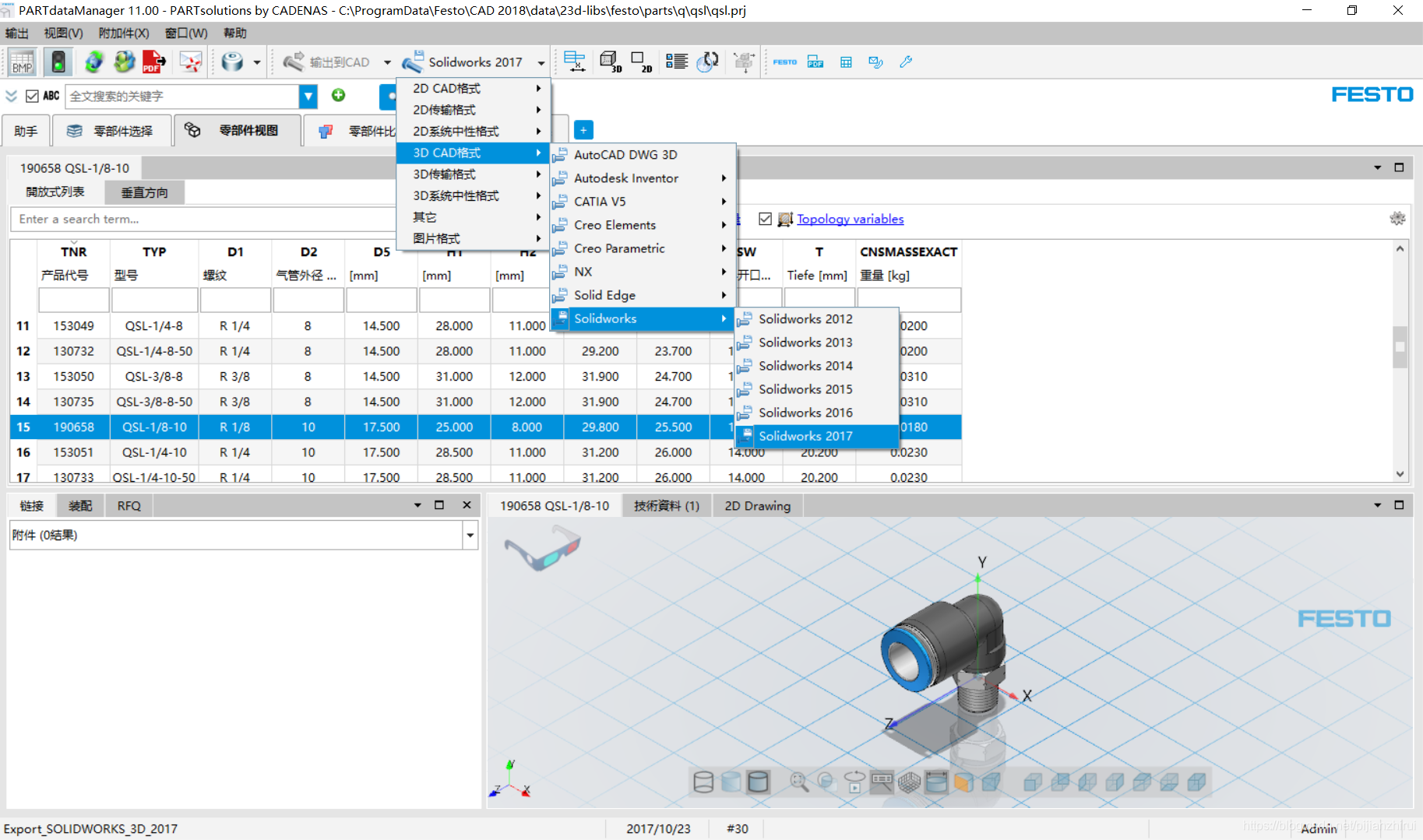Open the 视图(V) menu
The width and height of the screenshot is (1423, 840).
tap(63, 33)
